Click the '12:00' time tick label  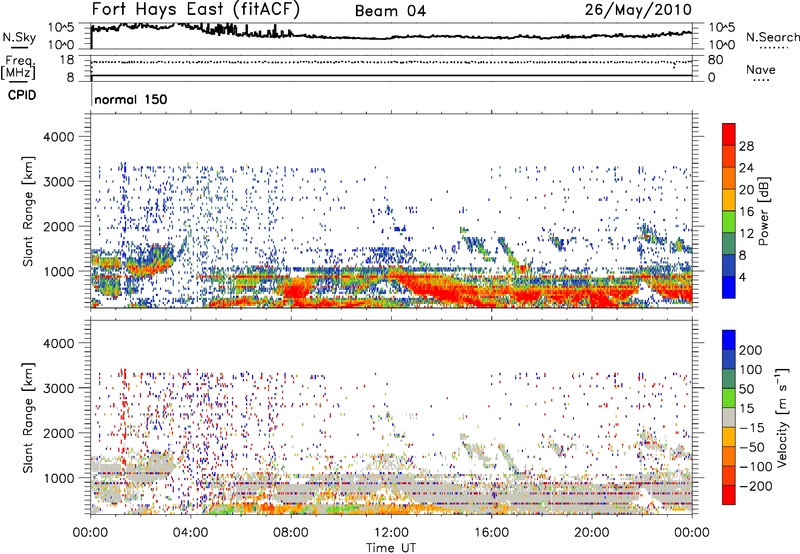pyautogui.click(x=391, y=533)
